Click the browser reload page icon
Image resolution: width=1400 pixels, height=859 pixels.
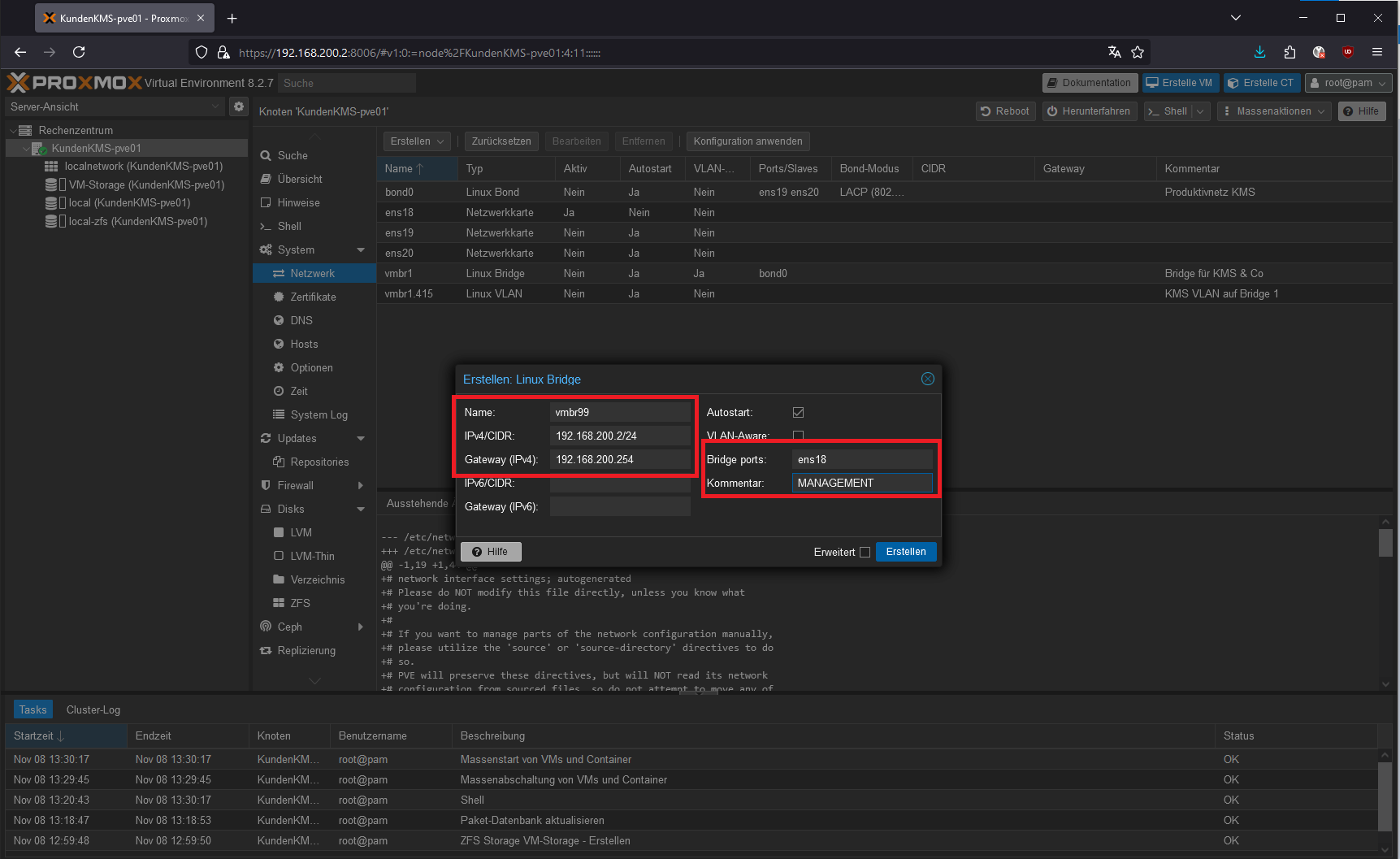point(79,52)
